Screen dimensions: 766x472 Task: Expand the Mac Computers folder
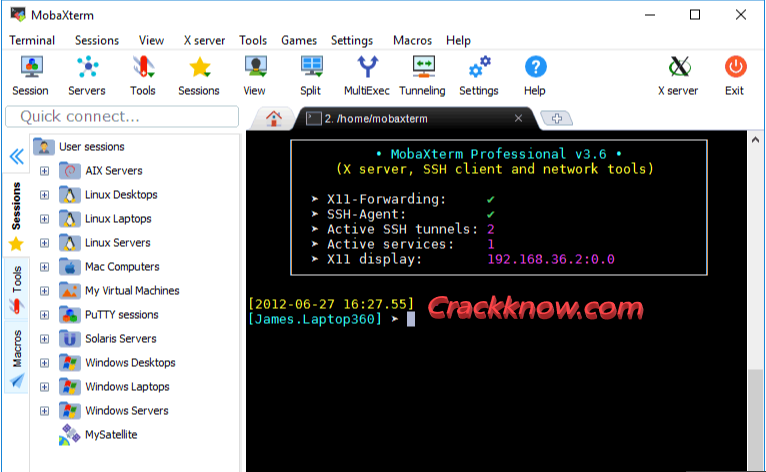pyautogui.click(x=44, y=267)
